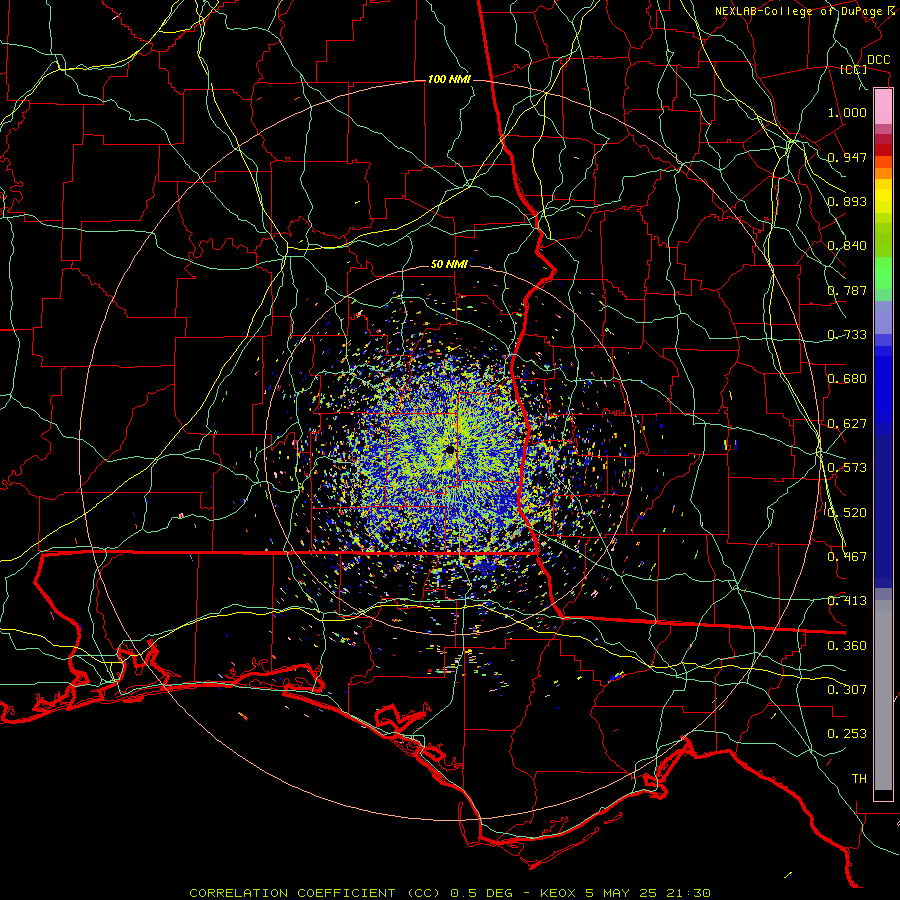The height and width of the screenshot is (900, 900).
Task: Click the 100 NMI range ring label
Action: point(449,79)
